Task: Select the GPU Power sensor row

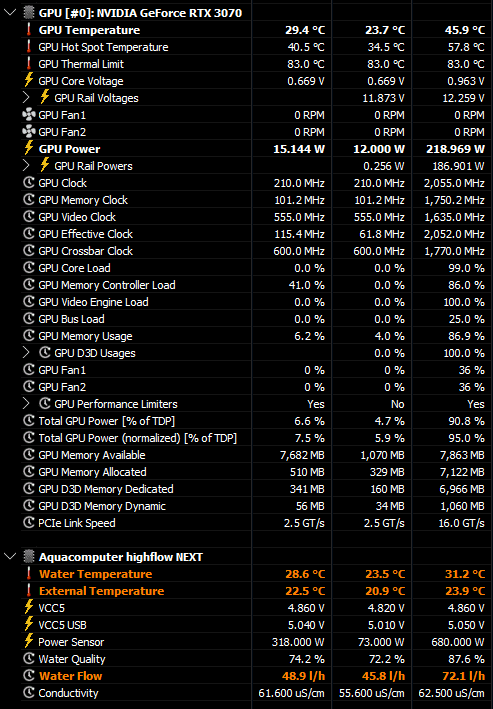Action: pyautogui.click(x=256, y=149)
